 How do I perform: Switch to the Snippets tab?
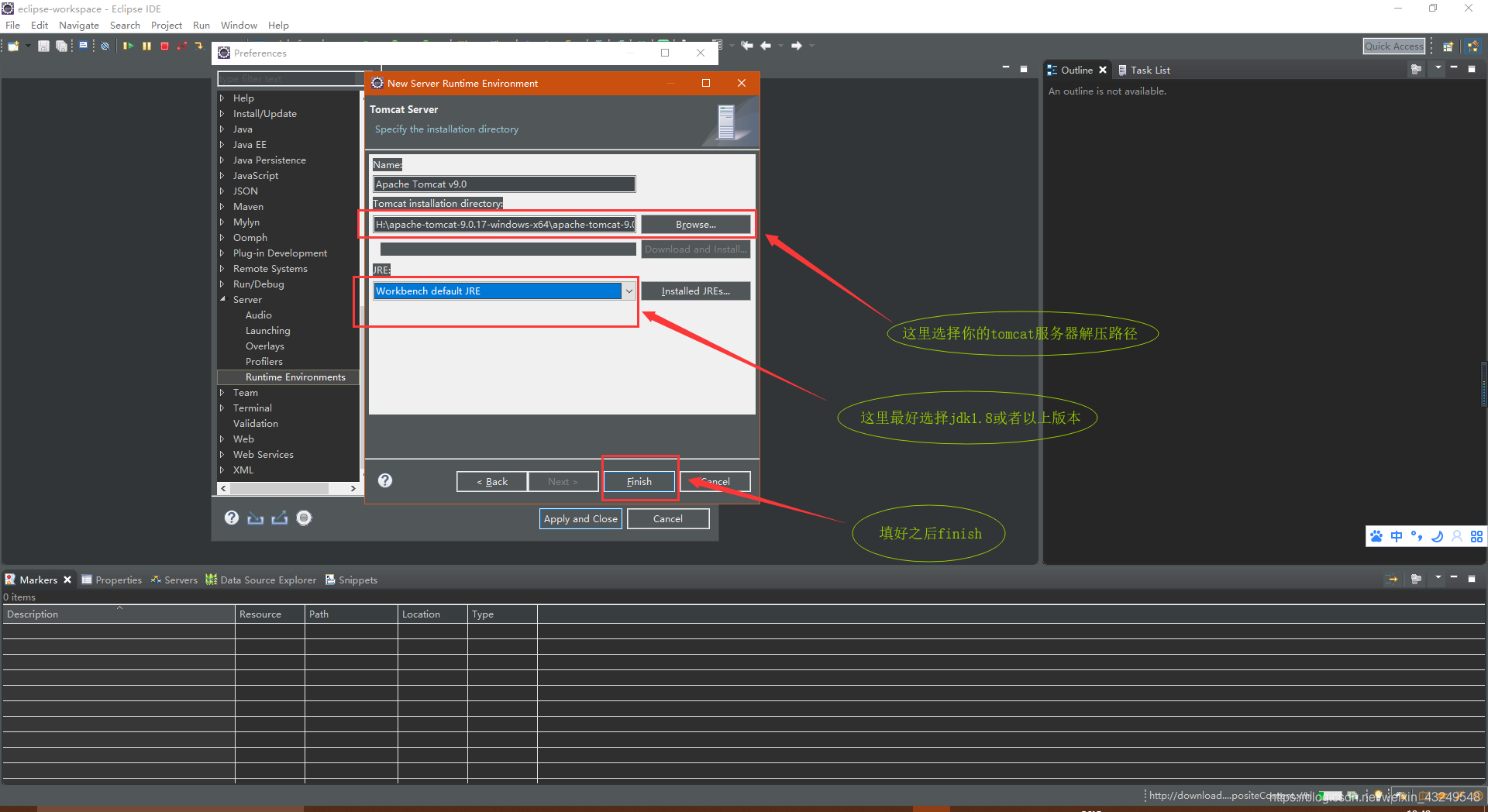351,580
